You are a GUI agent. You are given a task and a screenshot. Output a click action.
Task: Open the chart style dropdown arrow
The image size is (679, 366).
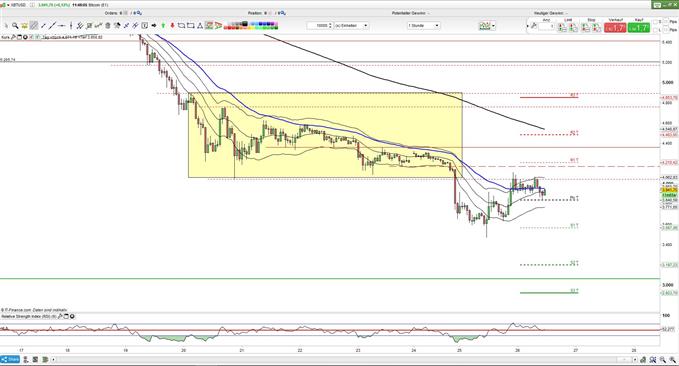point(493,26)
